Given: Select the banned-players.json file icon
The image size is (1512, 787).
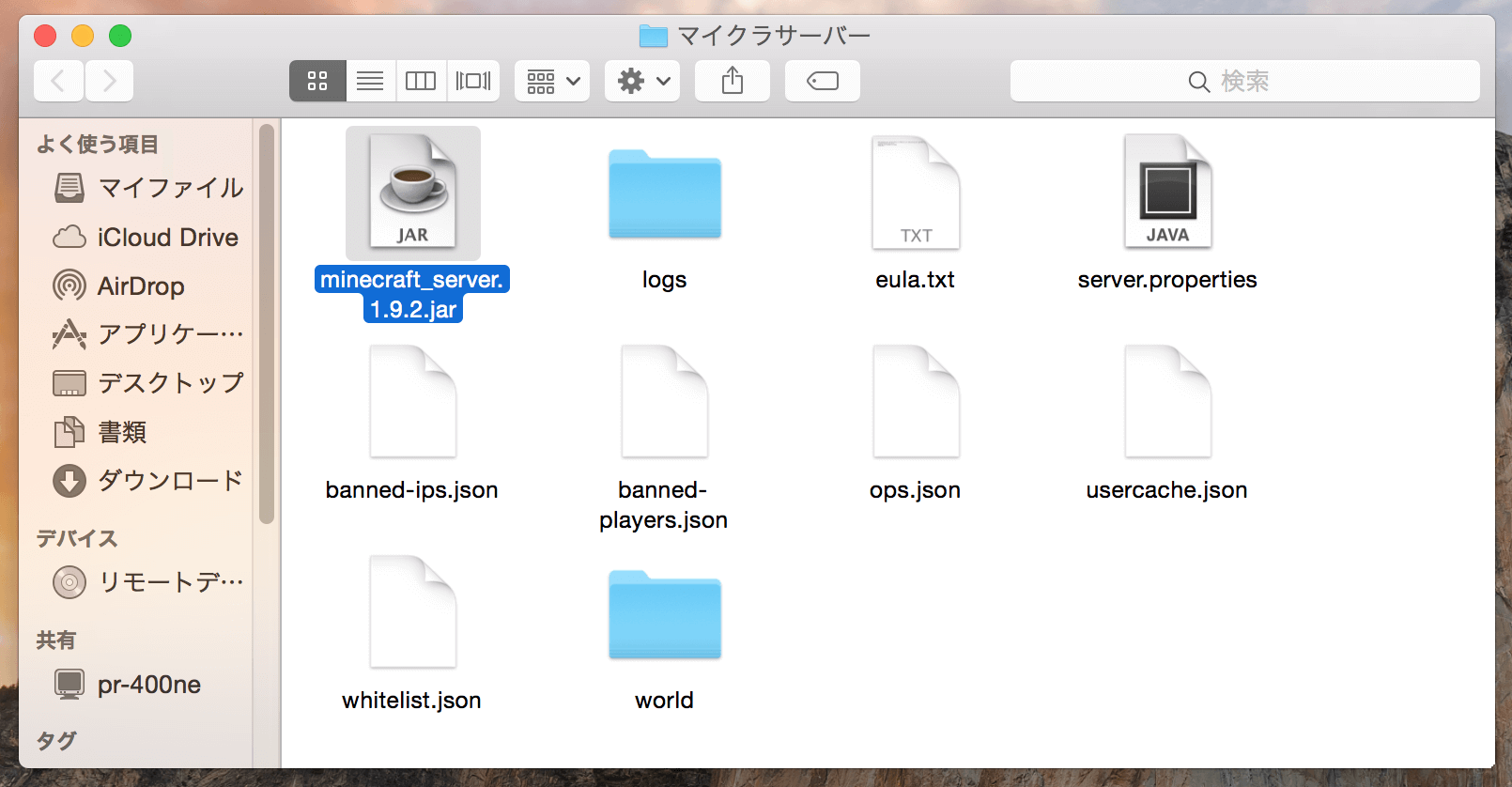Looking at the screenshot, I should (665, 402).
